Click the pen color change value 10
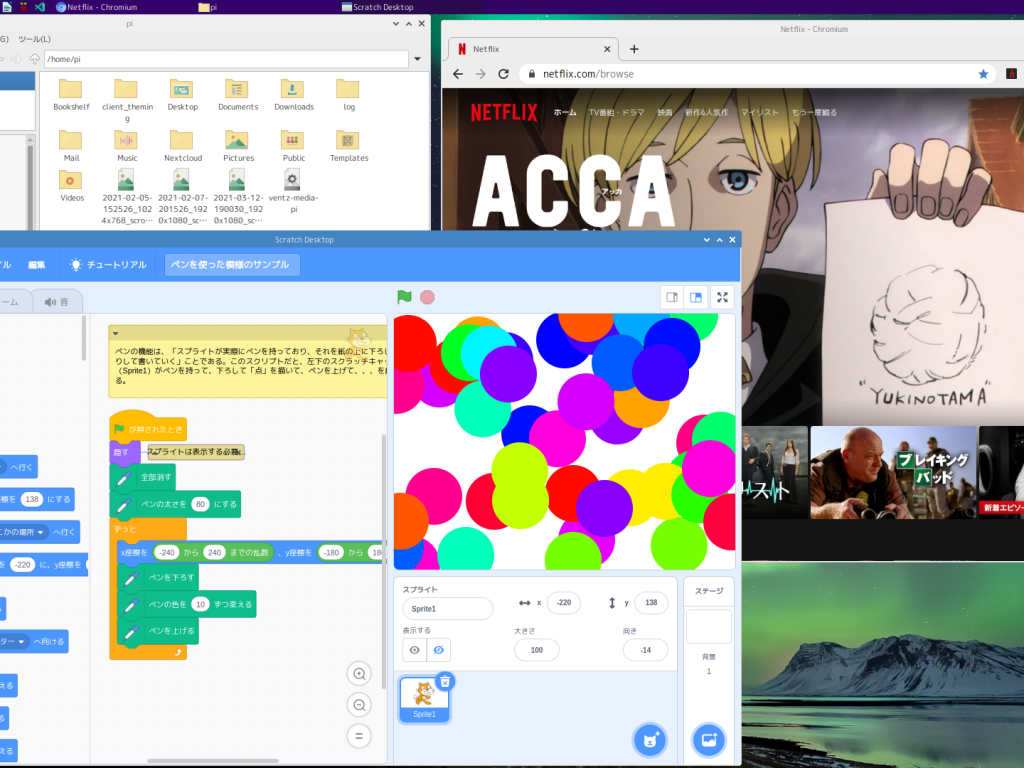1024x768 pixels. [200, 604]
